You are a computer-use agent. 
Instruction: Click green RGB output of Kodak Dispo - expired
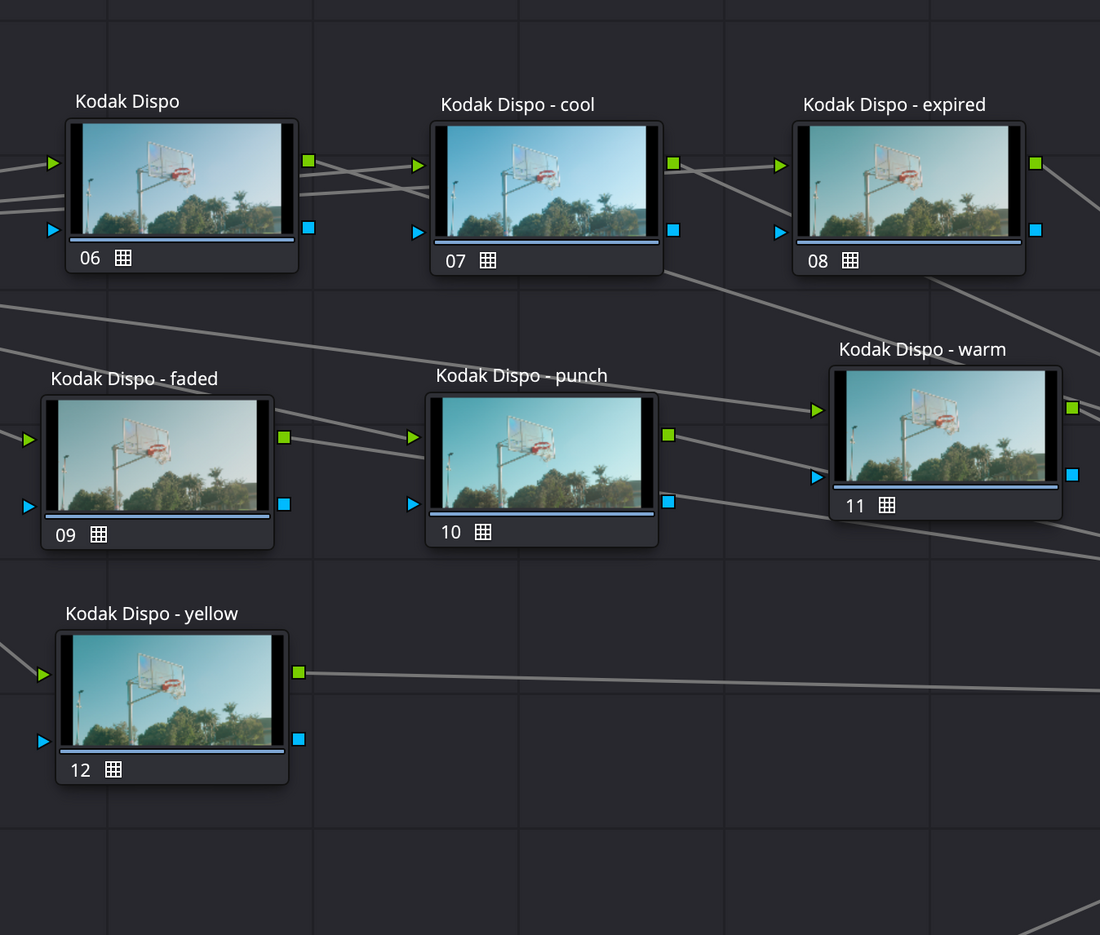point(1035,163)
